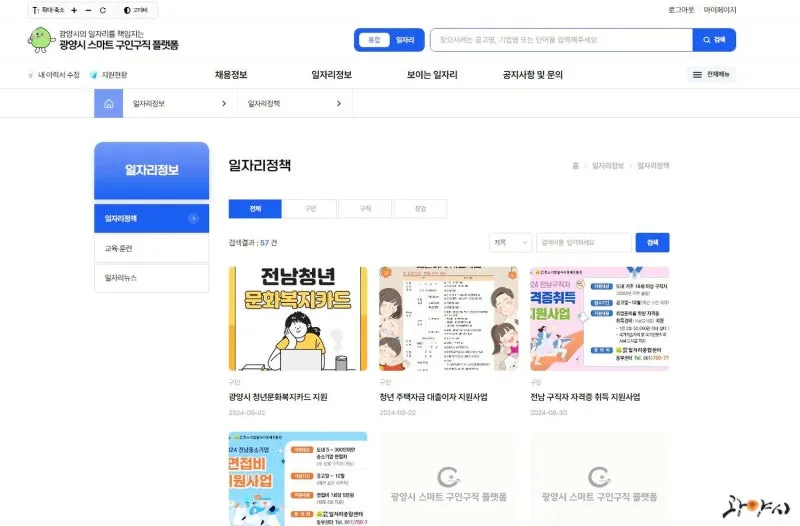Select the 구인 tab
This screenshot has width=800, height=526.
[x=310, y=209]
